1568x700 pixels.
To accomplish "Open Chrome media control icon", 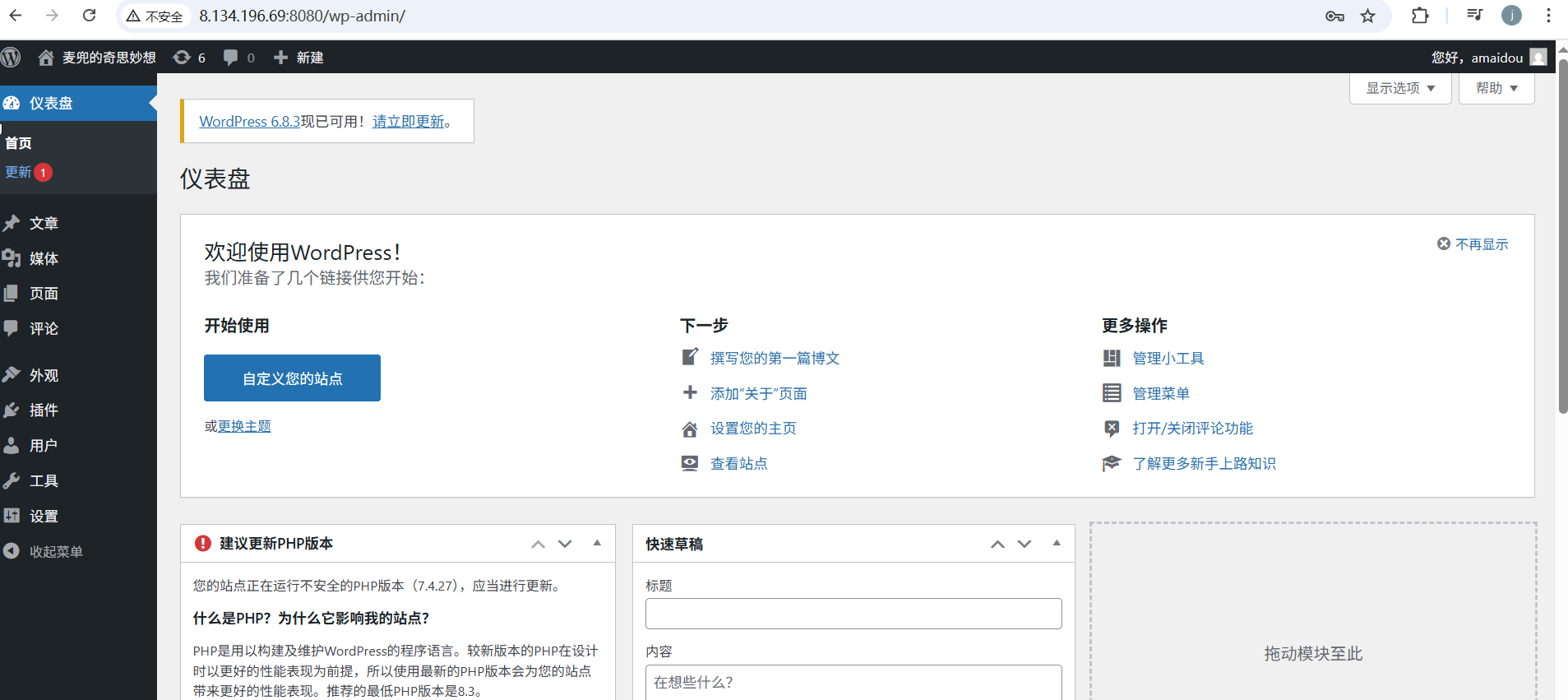I will pos(1474,15).
